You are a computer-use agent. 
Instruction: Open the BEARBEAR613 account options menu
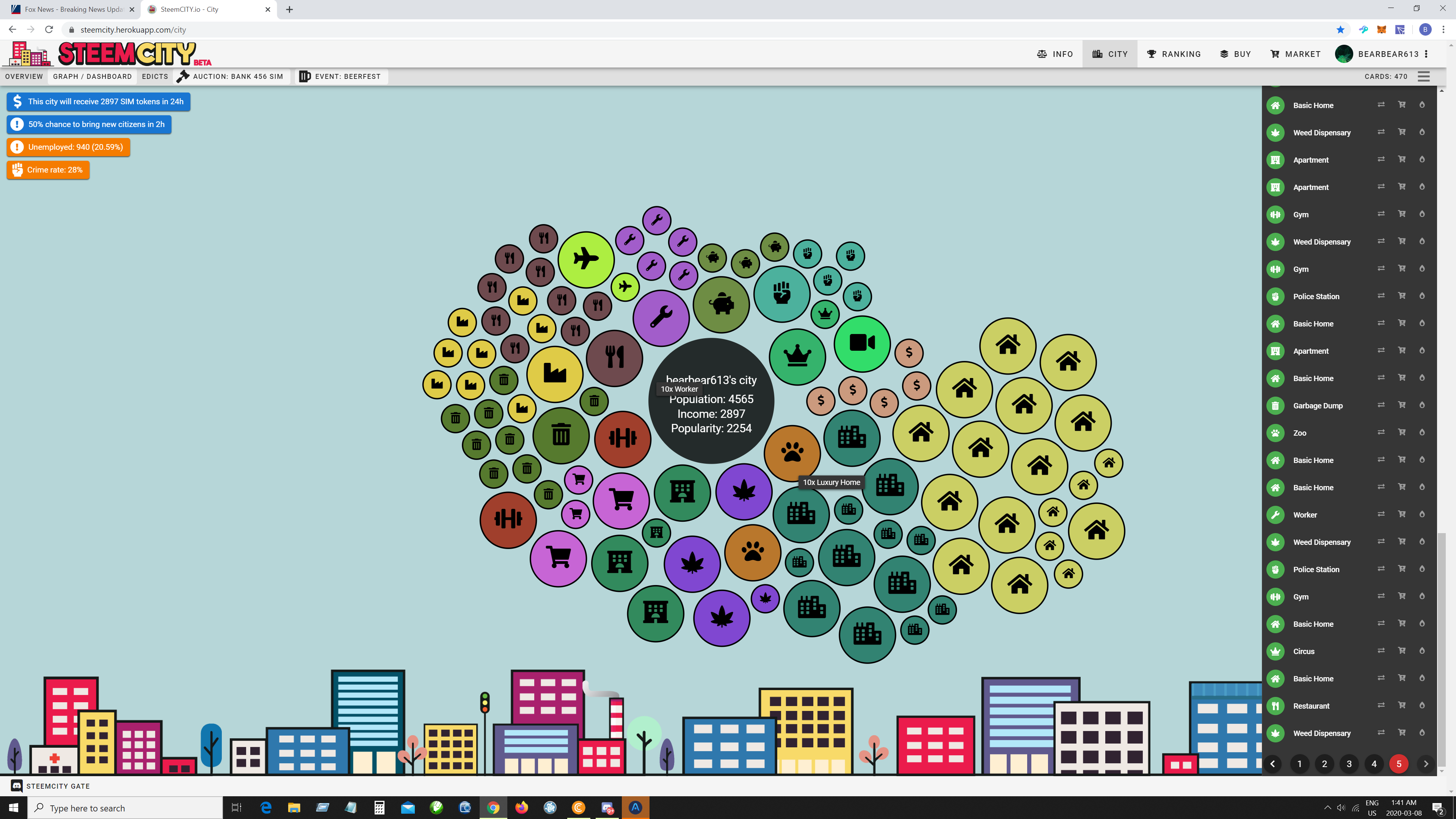click(x=1426, y=54)
